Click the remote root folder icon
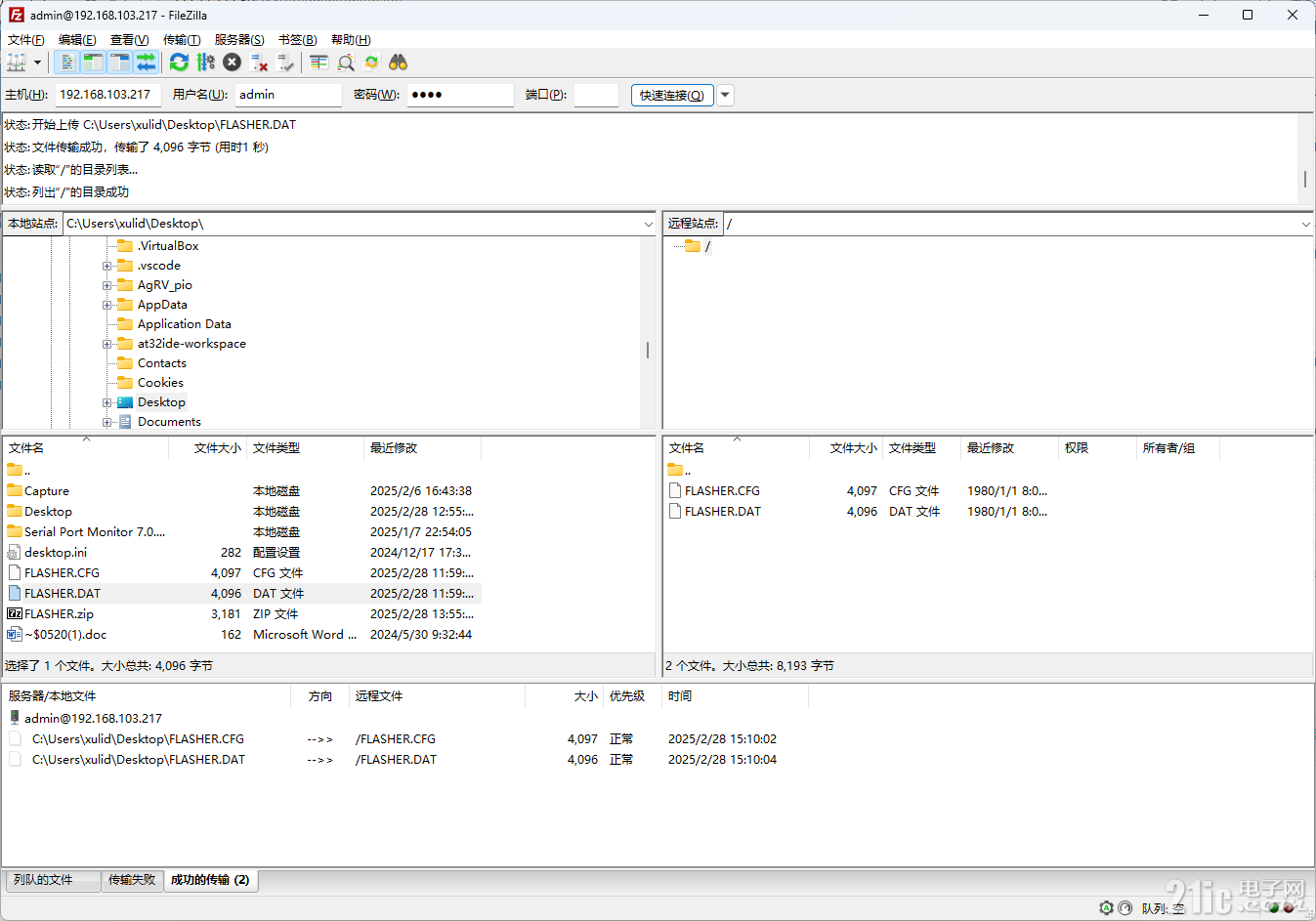This screenshot has width=1316, height=921. [x=693, y=246]
